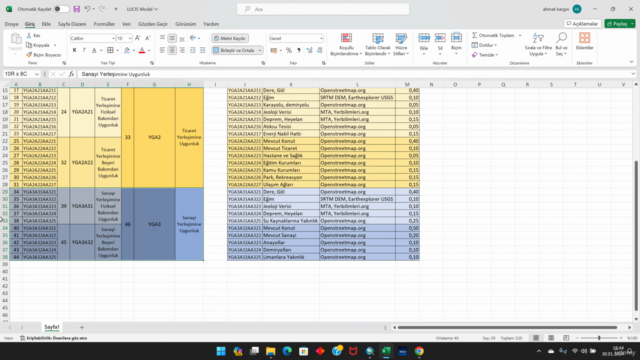Click Birleştir ve Ortala merge button
This screenshot has width=640, height=360.
(234, 50)
